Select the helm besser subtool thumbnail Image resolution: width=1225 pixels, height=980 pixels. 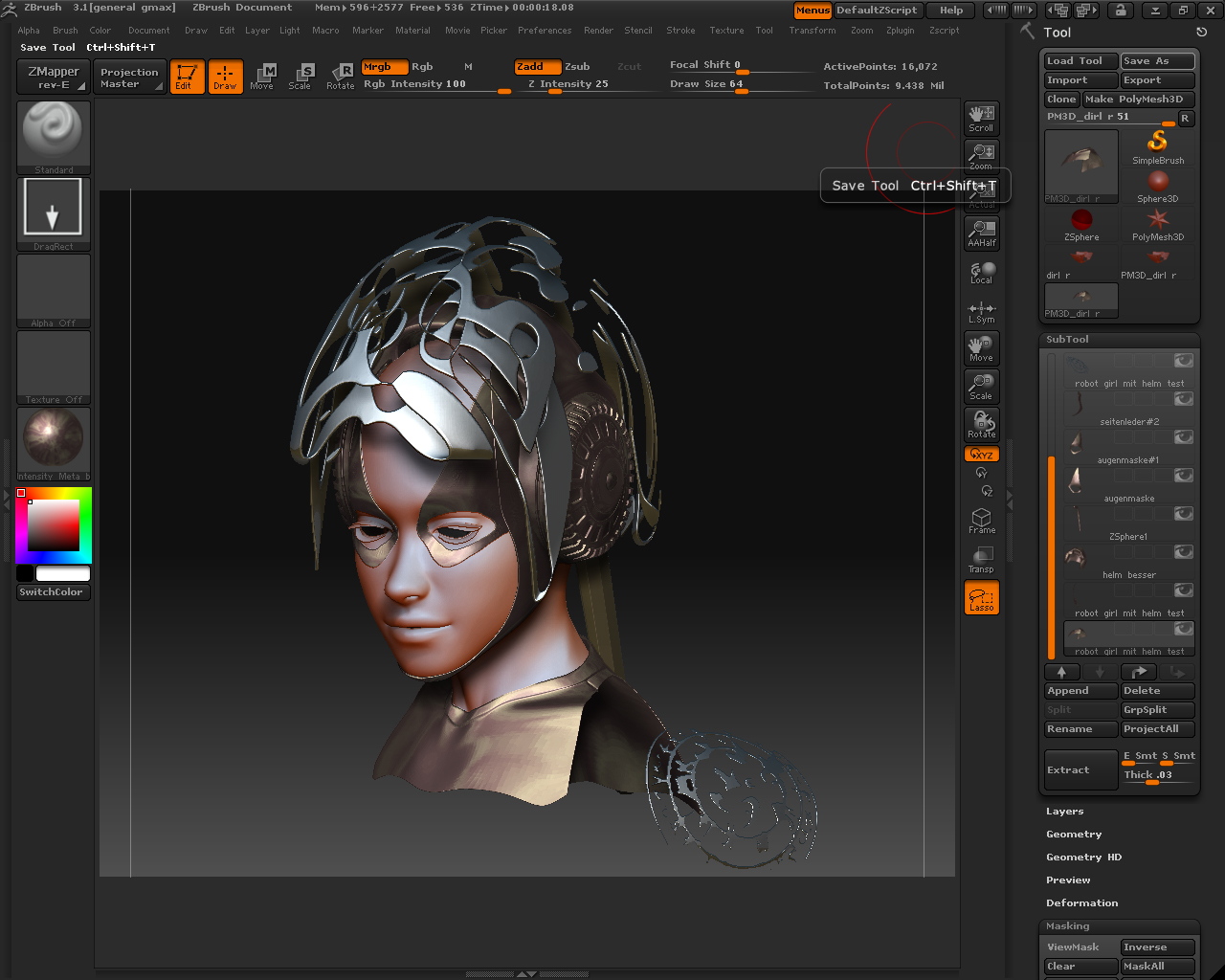[x=1077, y=557]
